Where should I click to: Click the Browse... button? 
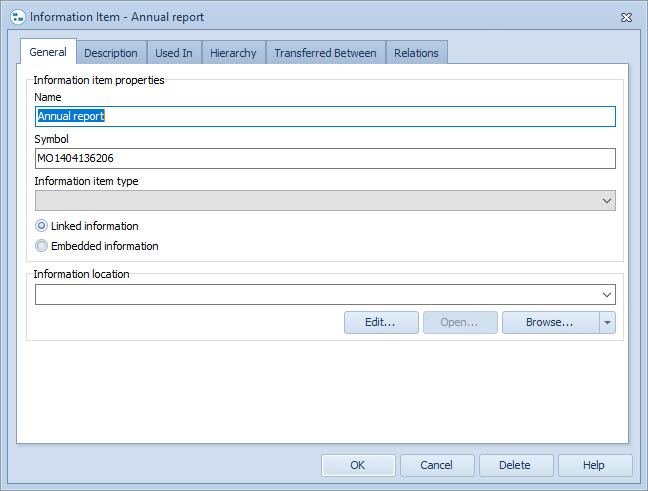(550, 322)
